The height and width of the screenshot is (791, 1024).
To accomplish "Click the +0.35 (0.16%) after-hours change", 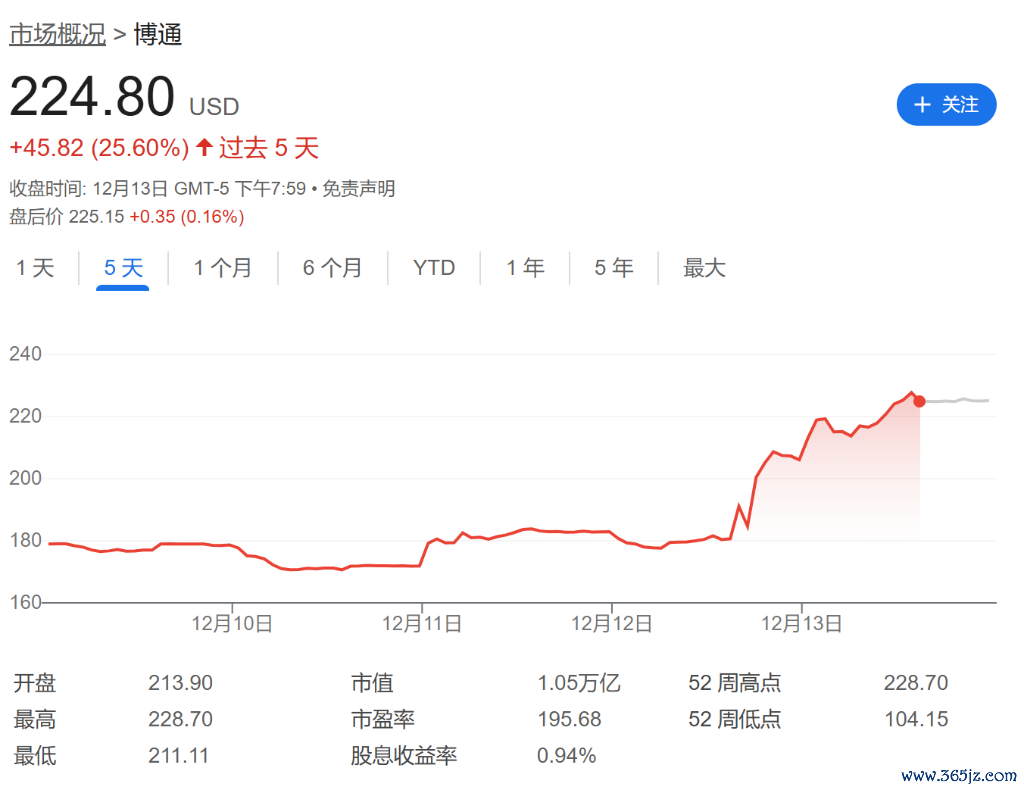I will point(187,217).
